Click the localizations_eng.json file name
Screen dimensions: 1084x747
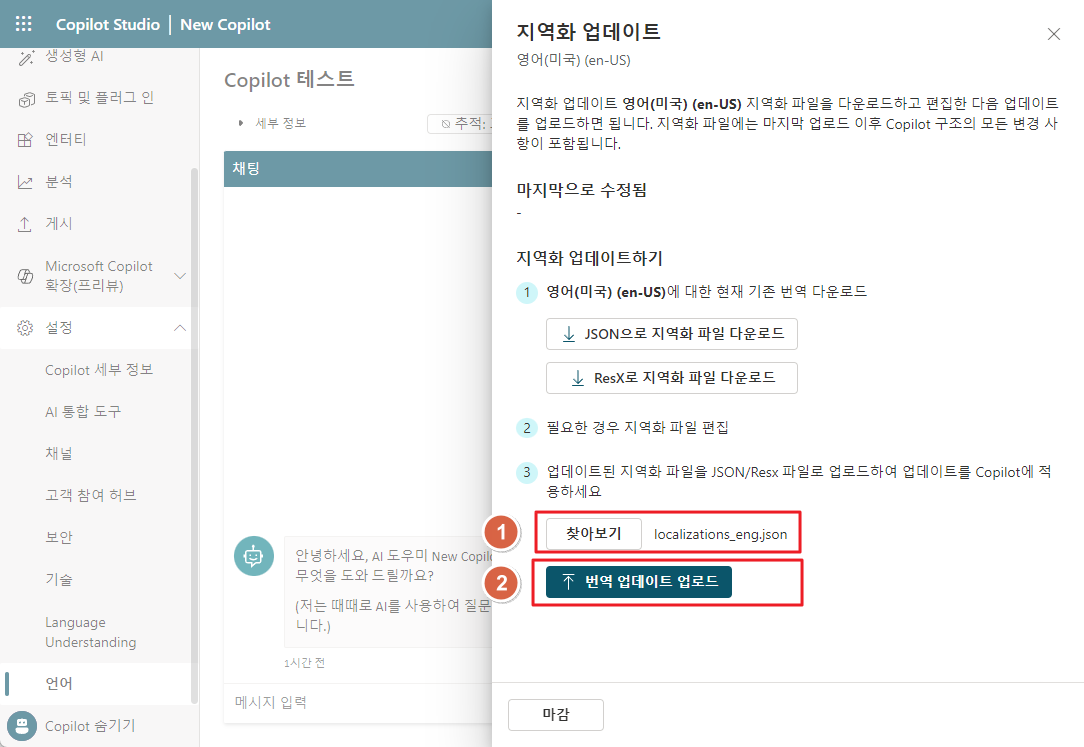tap(720, 534)
